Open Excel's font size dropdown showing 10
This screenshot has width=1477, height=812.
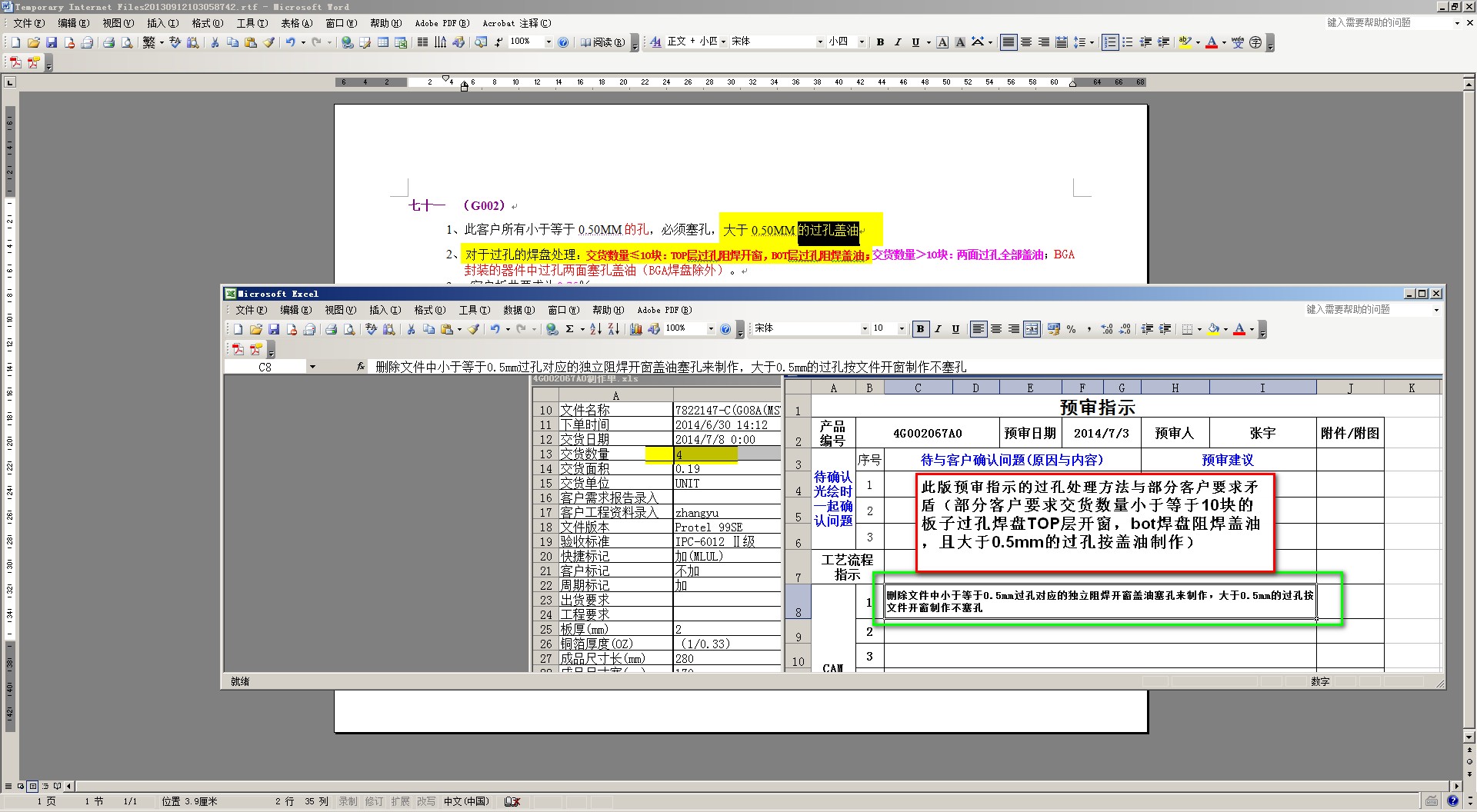[x=902, y=329]
